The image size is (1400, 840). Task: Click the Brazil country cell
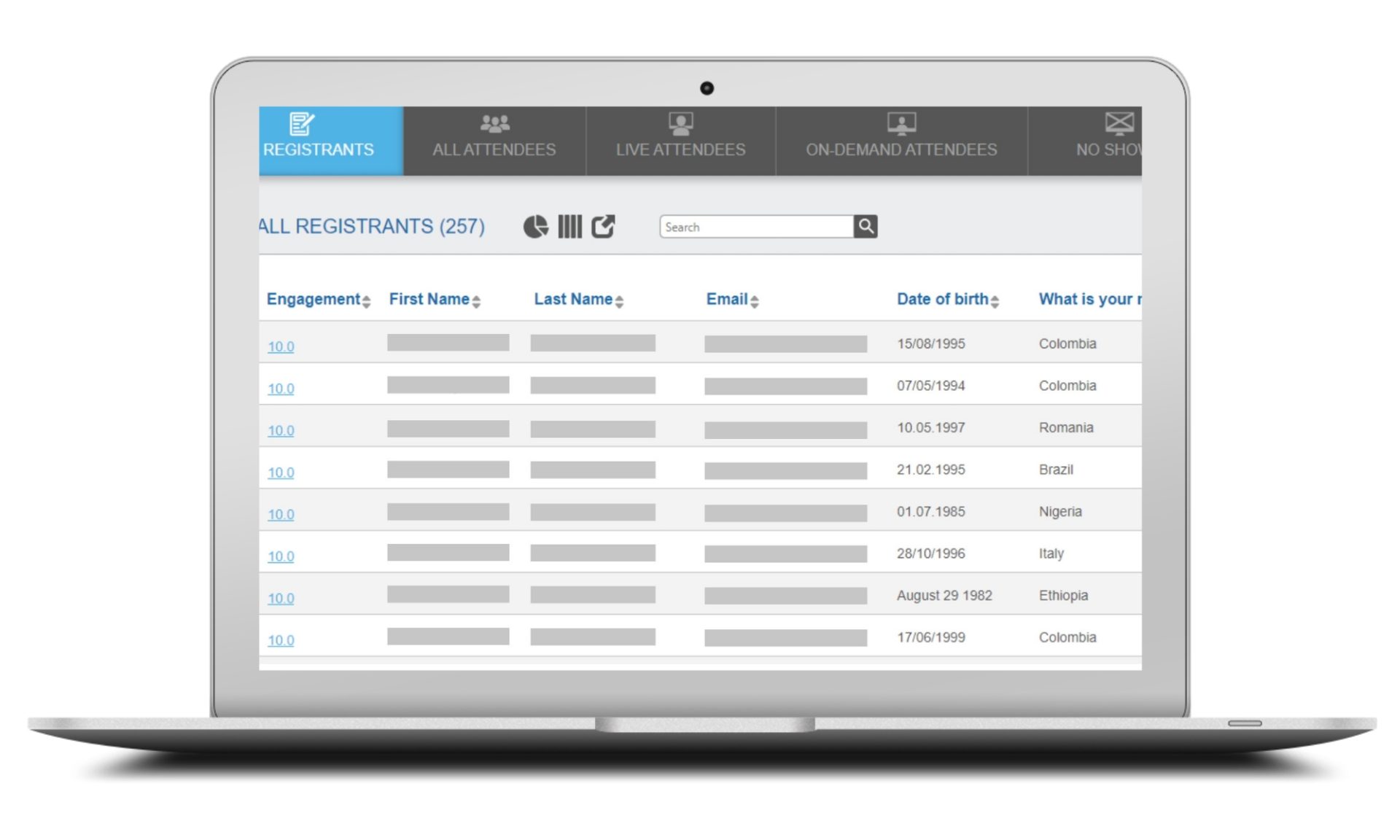[x=1056, y=470]
